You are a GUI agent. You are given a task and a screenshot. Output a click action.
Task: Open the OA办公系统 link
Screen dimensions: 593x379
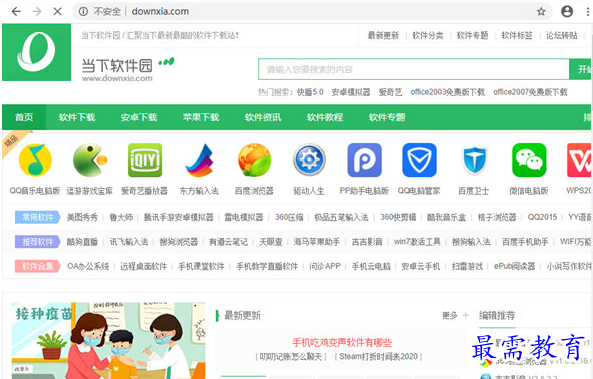click(x=88, y=266)
